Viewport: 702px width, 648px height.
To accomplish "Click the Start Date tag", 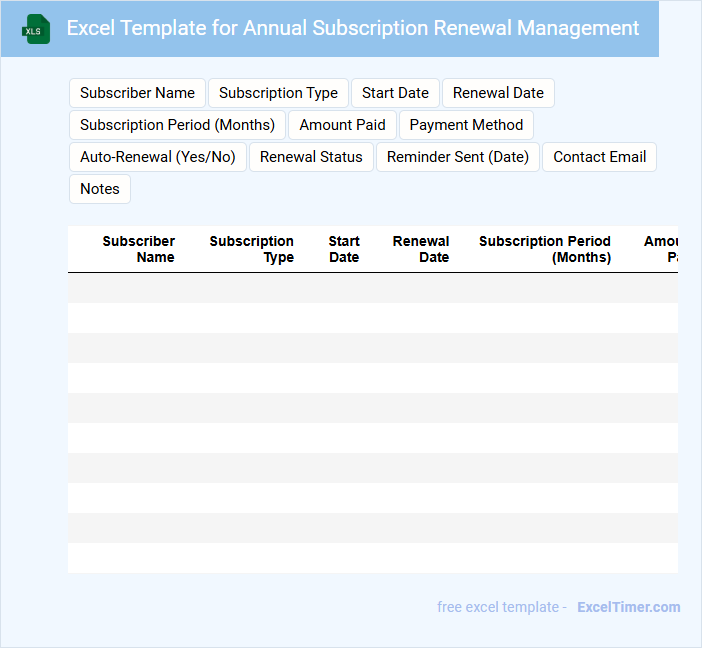I will coord(395,93).
